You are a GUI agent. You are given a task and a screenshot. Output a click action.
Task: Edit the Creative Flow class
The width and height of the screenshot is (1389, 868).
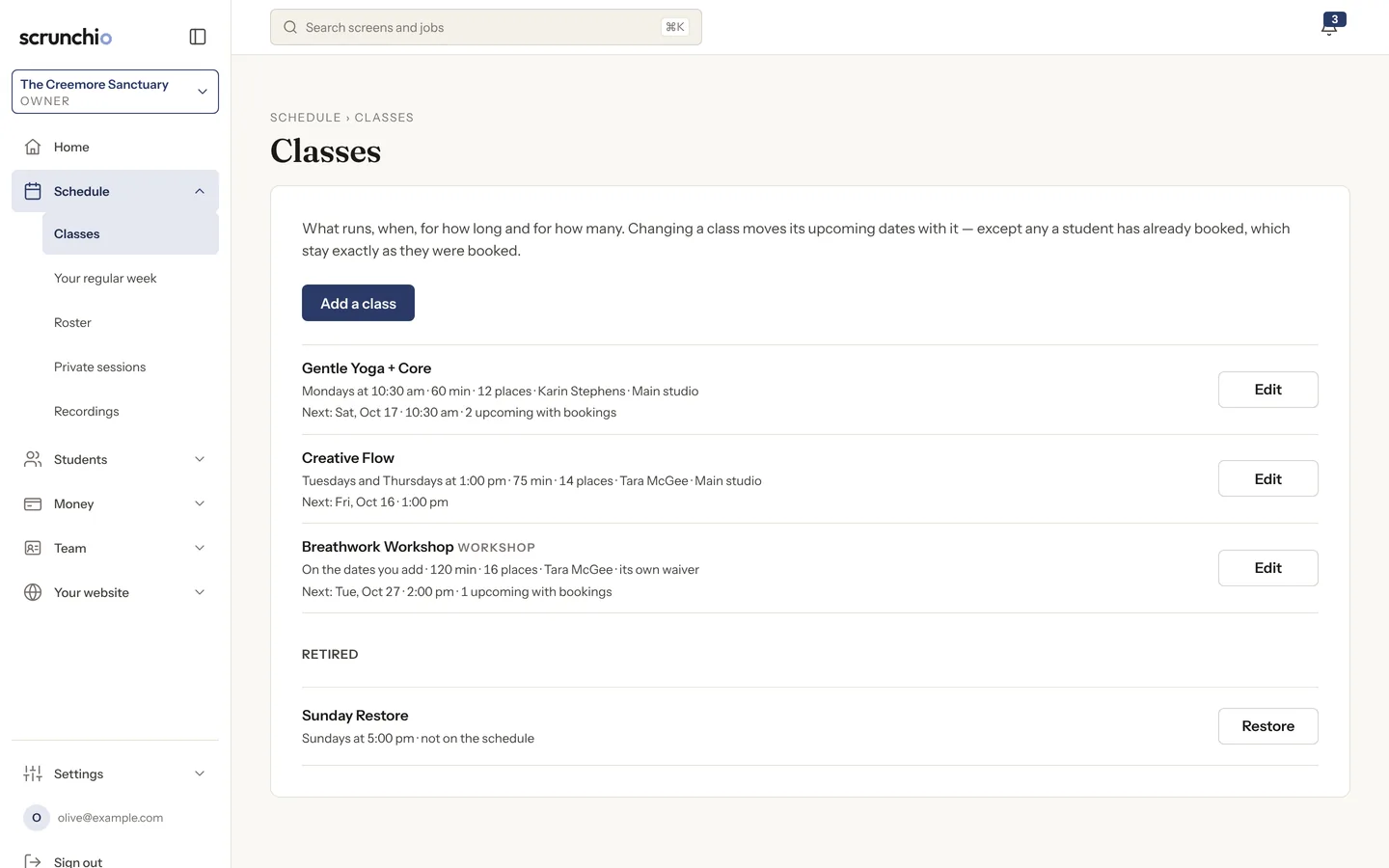[x=1267, y=478]
